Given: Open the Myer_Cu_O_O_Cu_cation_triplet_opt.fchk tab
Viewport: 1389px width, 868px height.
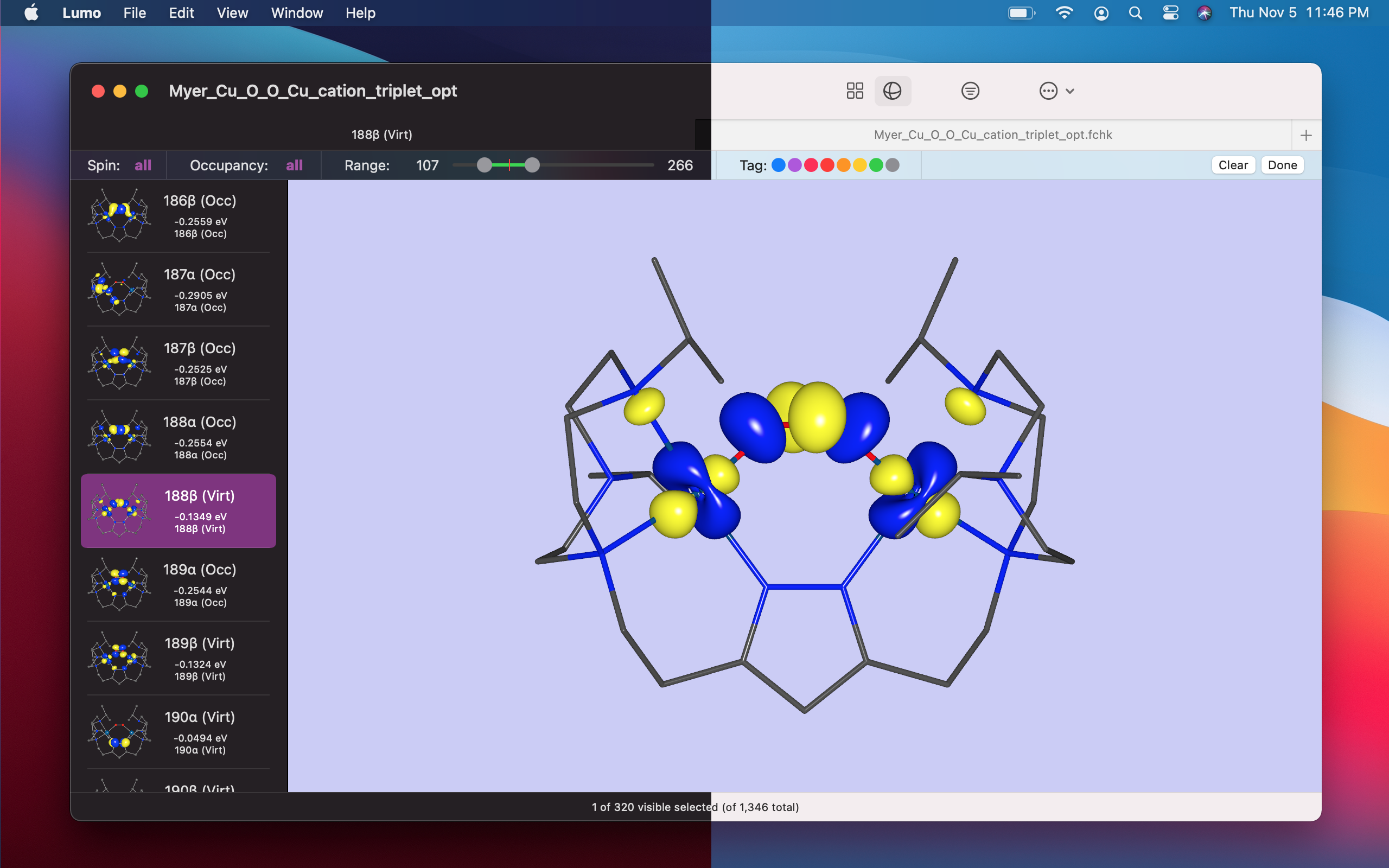Looking at the screenshot, I should [x=992, y=135].
